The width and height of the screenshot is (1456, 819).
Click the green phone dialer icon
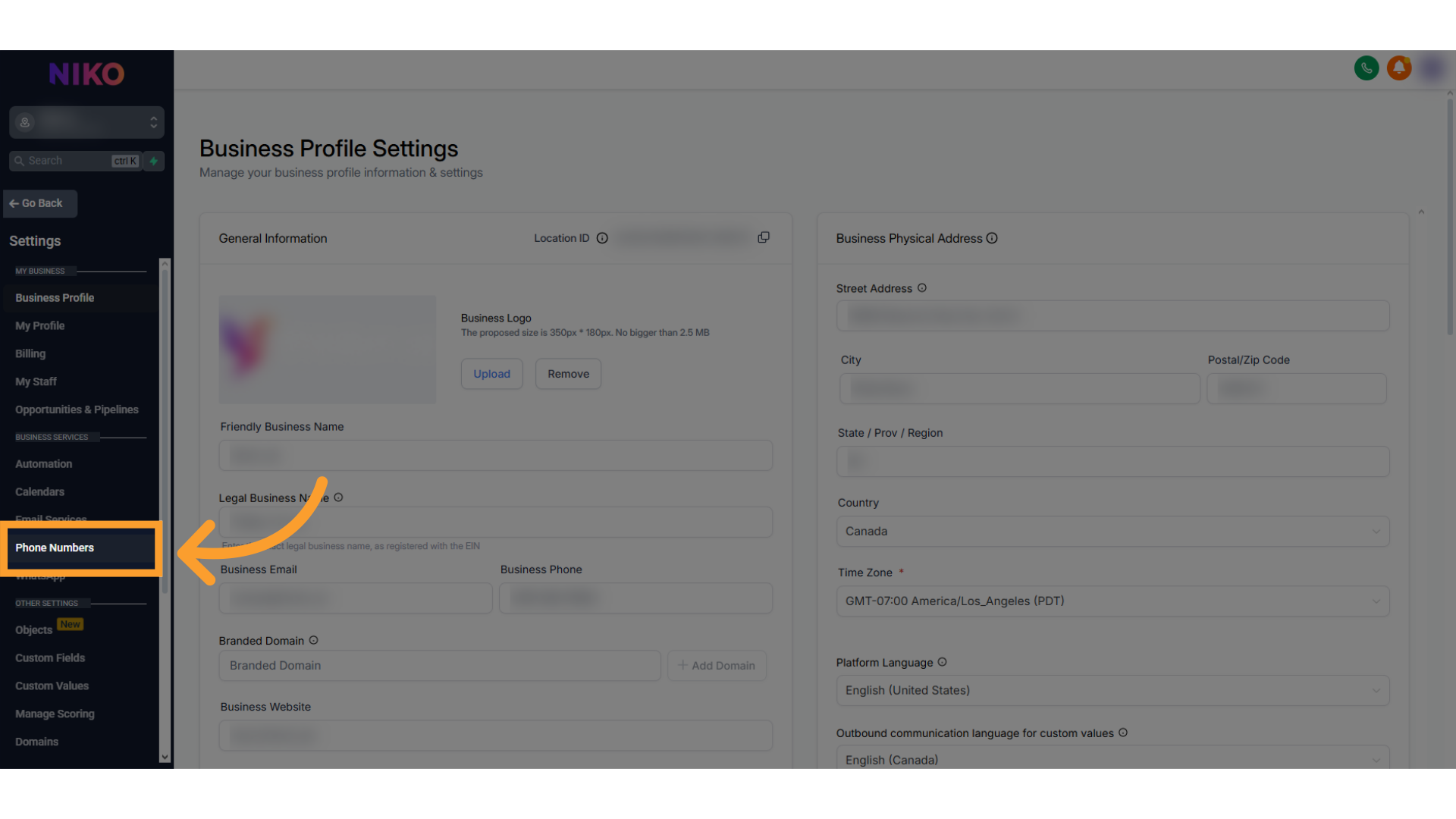[x=1367, y=68]
